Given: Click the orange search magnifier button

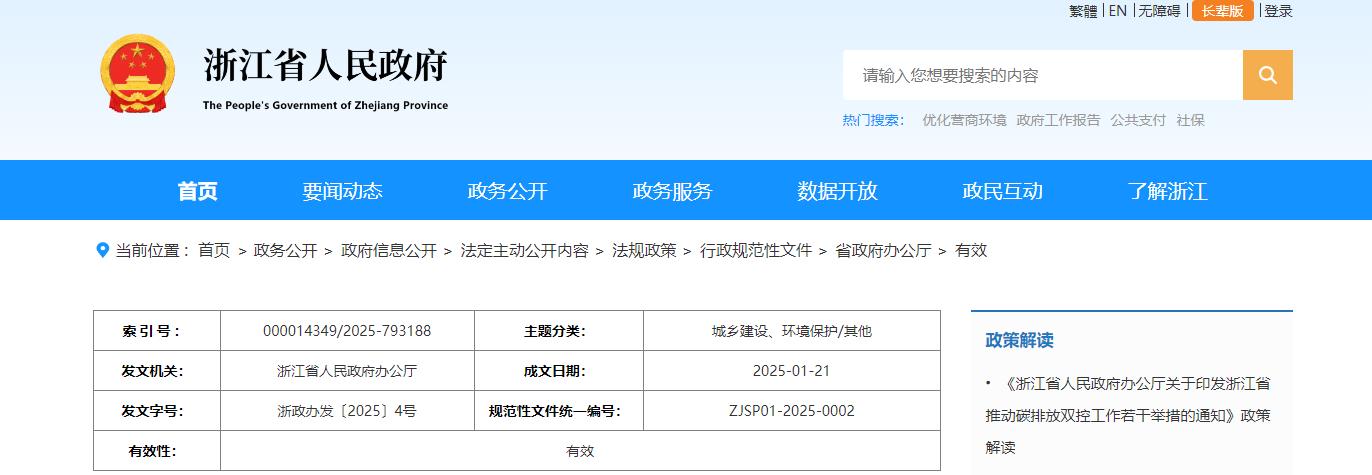Looking at the screenshot, I should 1267,75.
